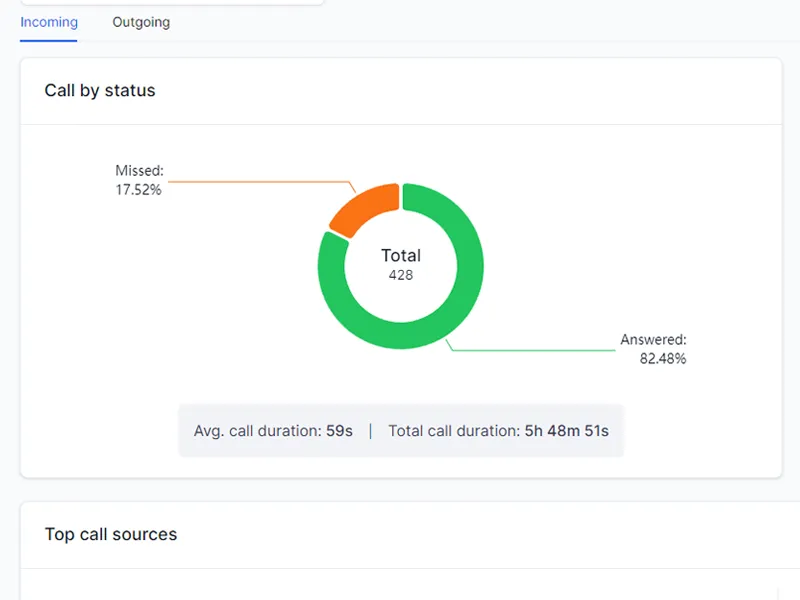Click the "Total" text in donut center
This screenshot has width=800, height=600.
click(401, 255)
